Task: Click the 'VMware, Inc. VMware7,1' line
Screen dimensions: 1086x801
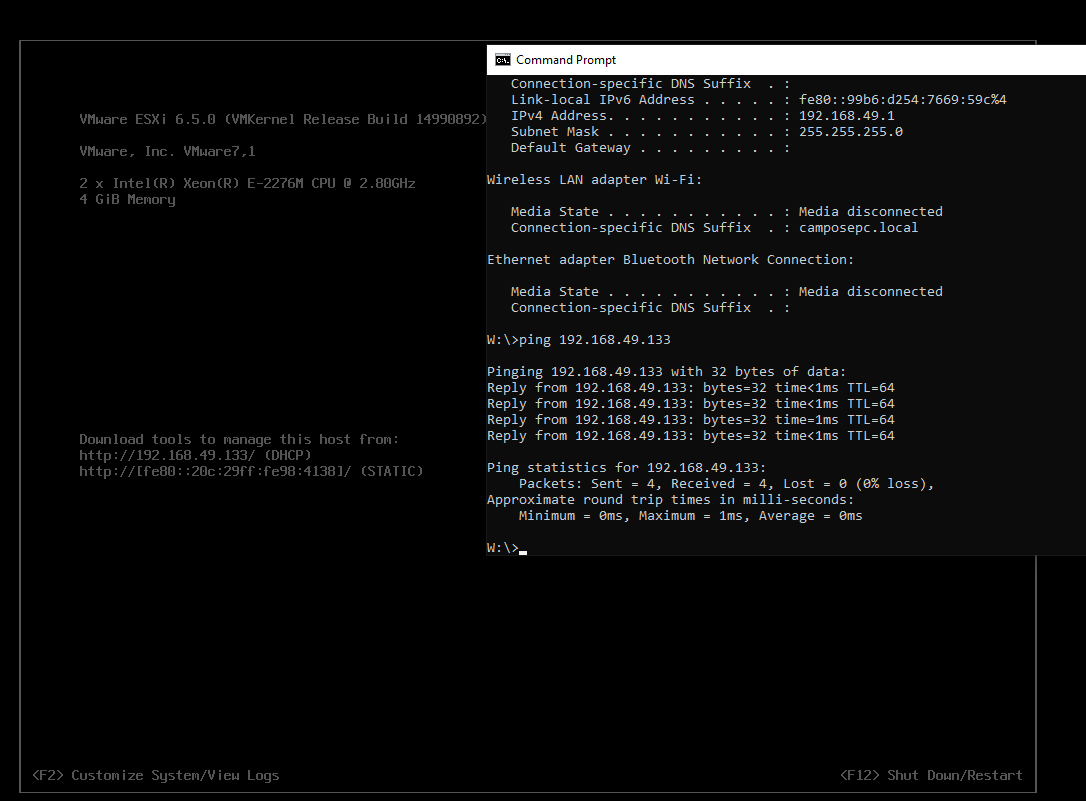Action: (168, 151)
